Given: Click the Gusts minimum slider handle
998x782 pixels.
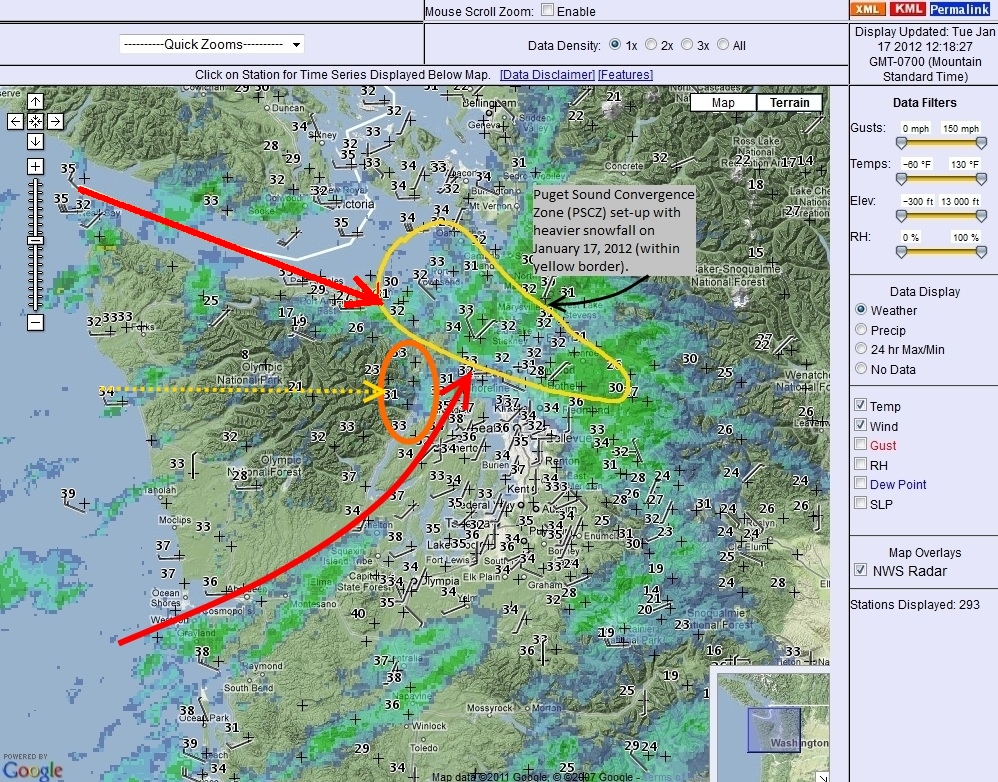Looking at the screenshot, I should 901,143.
